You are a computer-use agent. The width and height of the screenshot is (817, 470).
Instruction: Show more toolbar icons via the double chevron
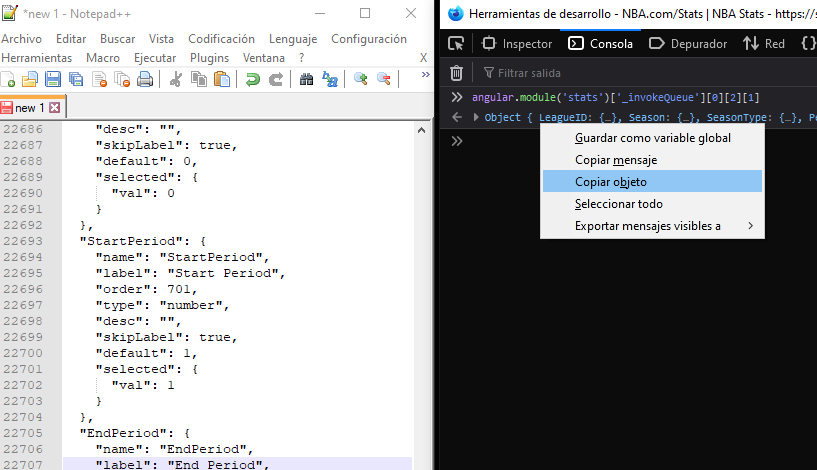(426, 75)
